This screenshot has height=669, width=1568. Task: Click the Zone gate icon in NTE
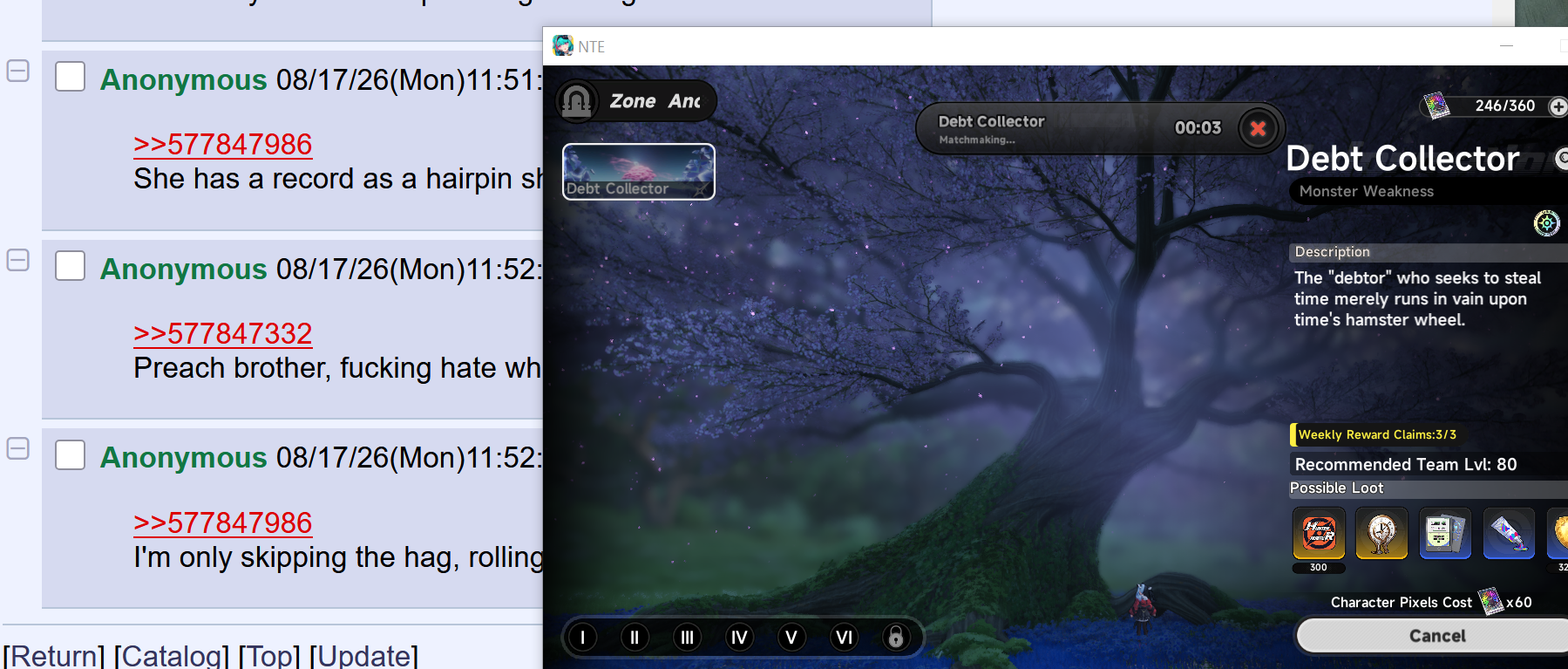pos(577,101)
